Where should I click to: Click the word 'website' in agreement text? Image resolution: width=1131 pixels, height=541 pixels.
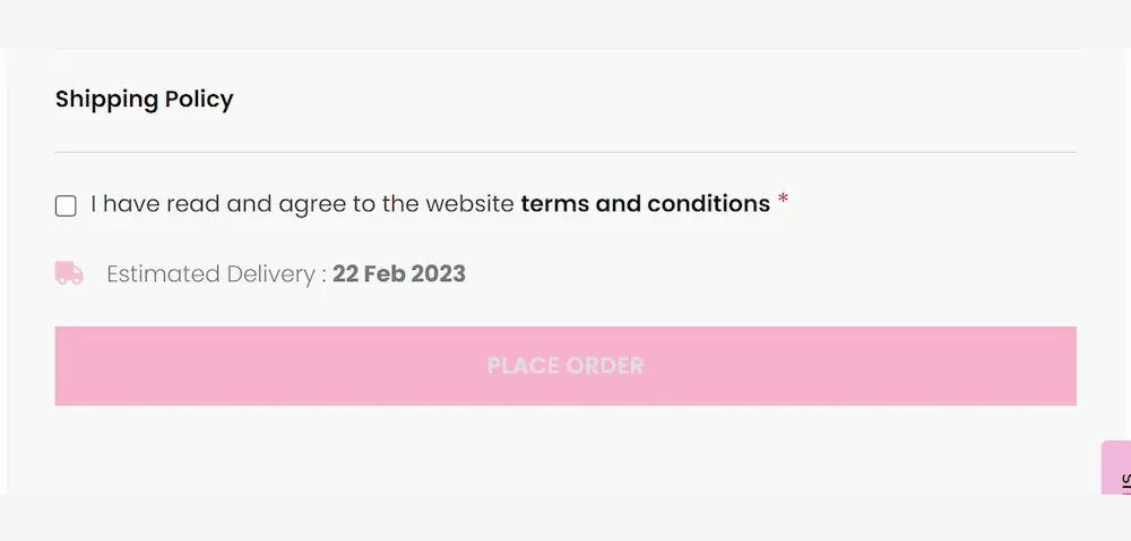tap(470, 204)
